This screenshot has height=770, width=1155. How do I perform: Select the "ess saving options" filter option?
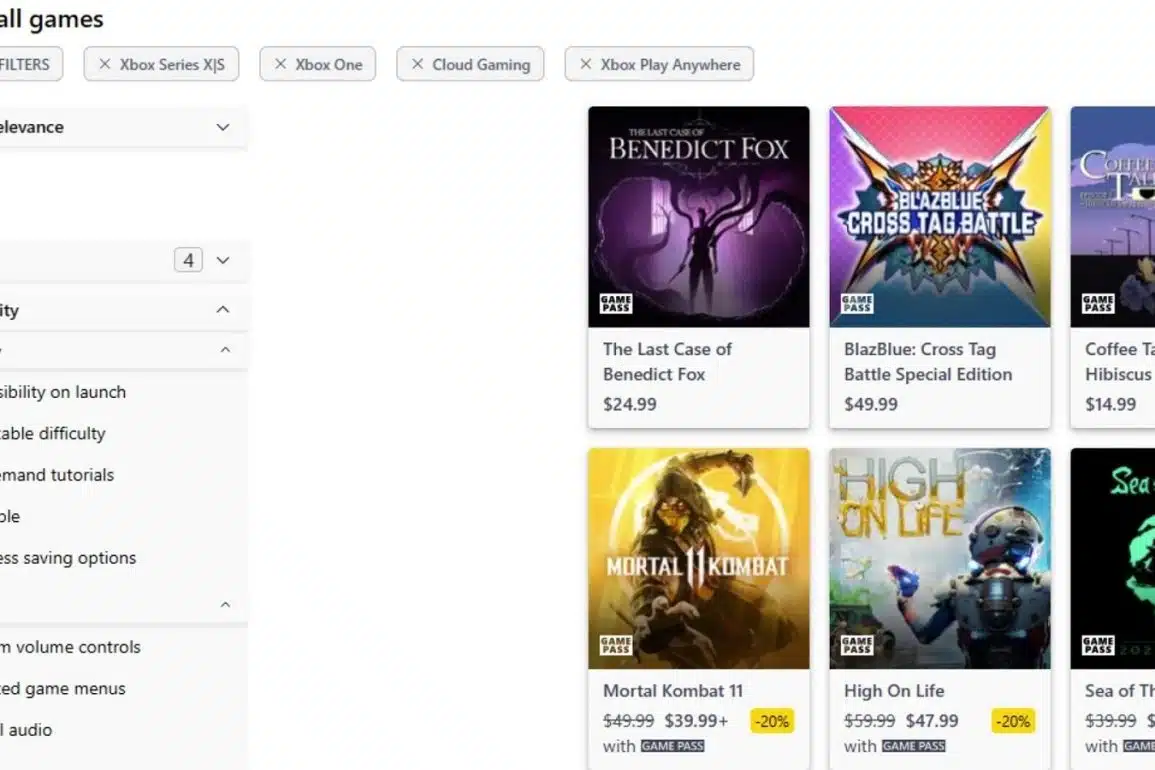tap(68, 558)
